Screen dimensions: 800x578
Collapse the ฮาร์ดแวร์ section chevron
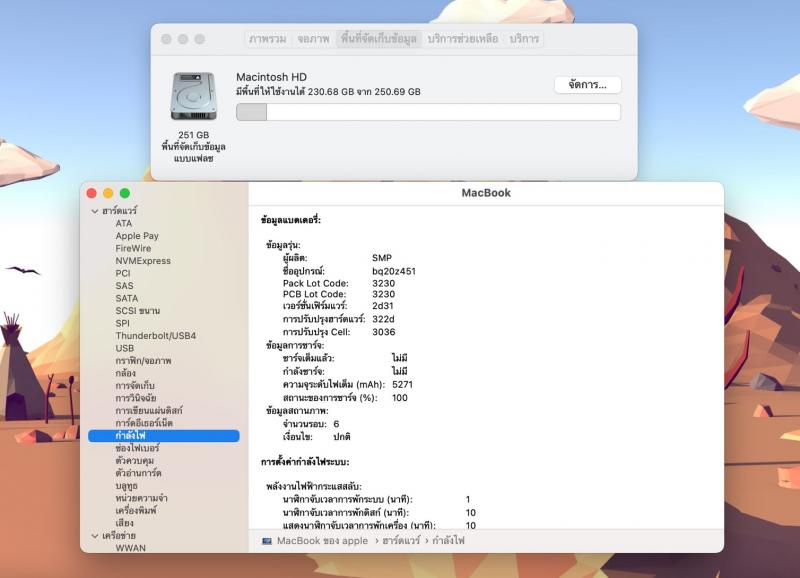coord(95,211)
